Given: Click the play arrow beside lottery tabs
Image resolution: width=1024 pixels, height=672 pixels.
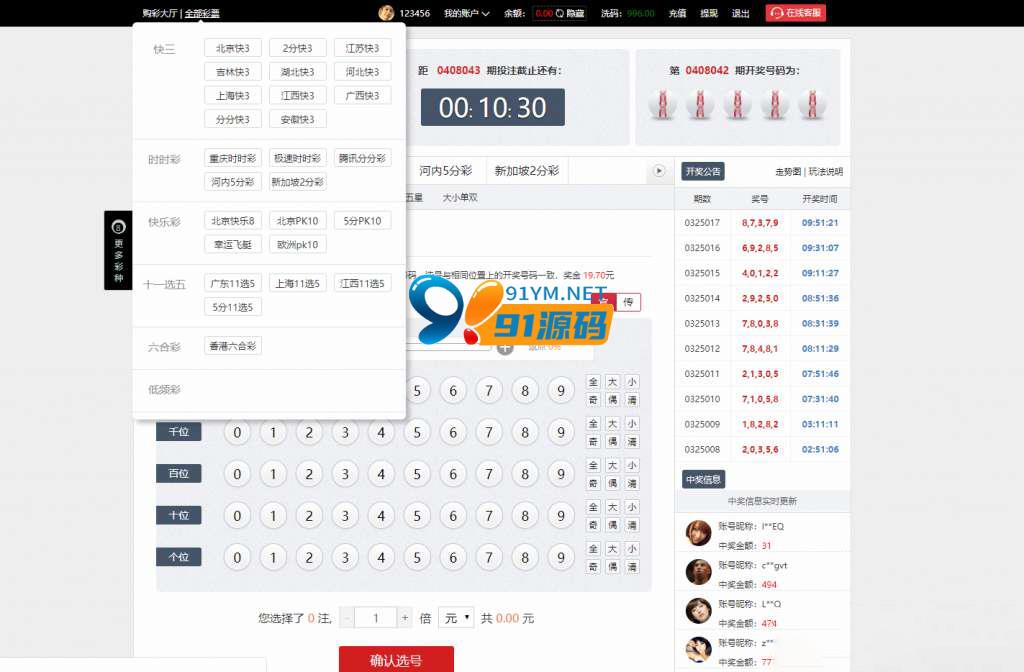Looking at the screenshot, I should coord(659,170).
